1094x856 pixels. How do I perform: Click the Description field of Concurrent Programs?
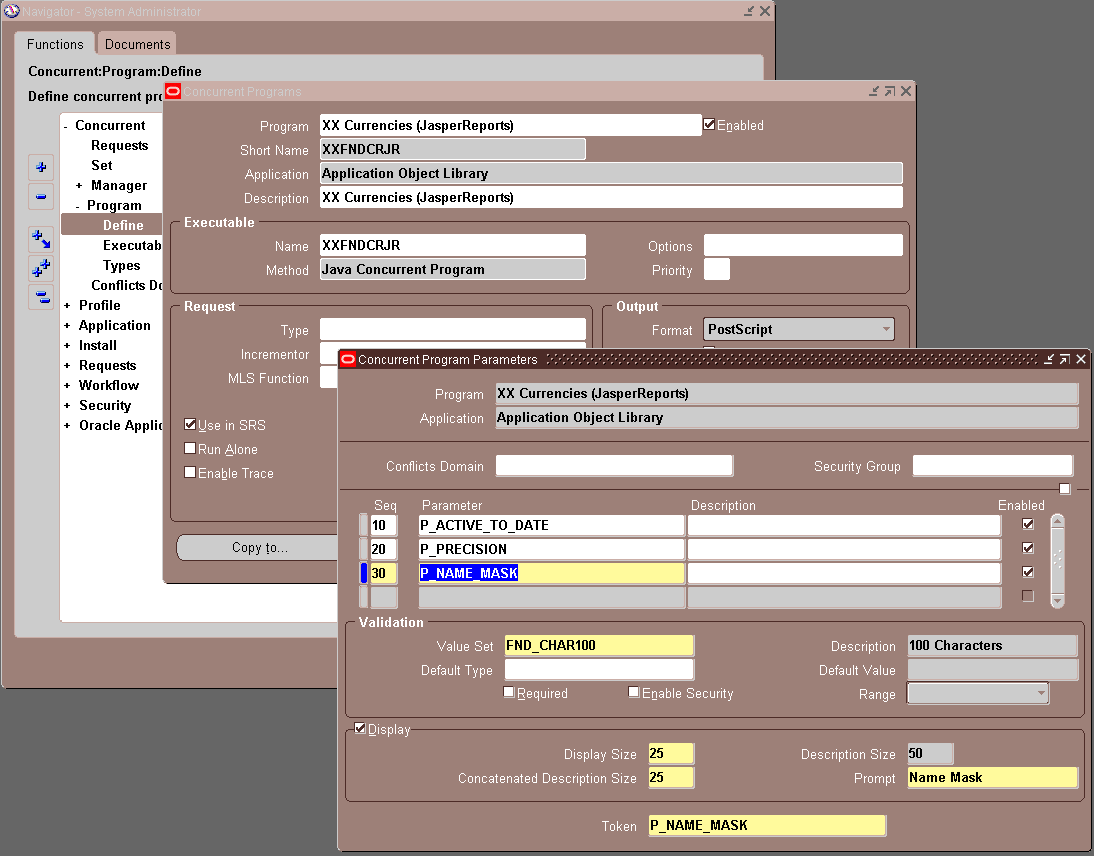[x=611, y=197]
